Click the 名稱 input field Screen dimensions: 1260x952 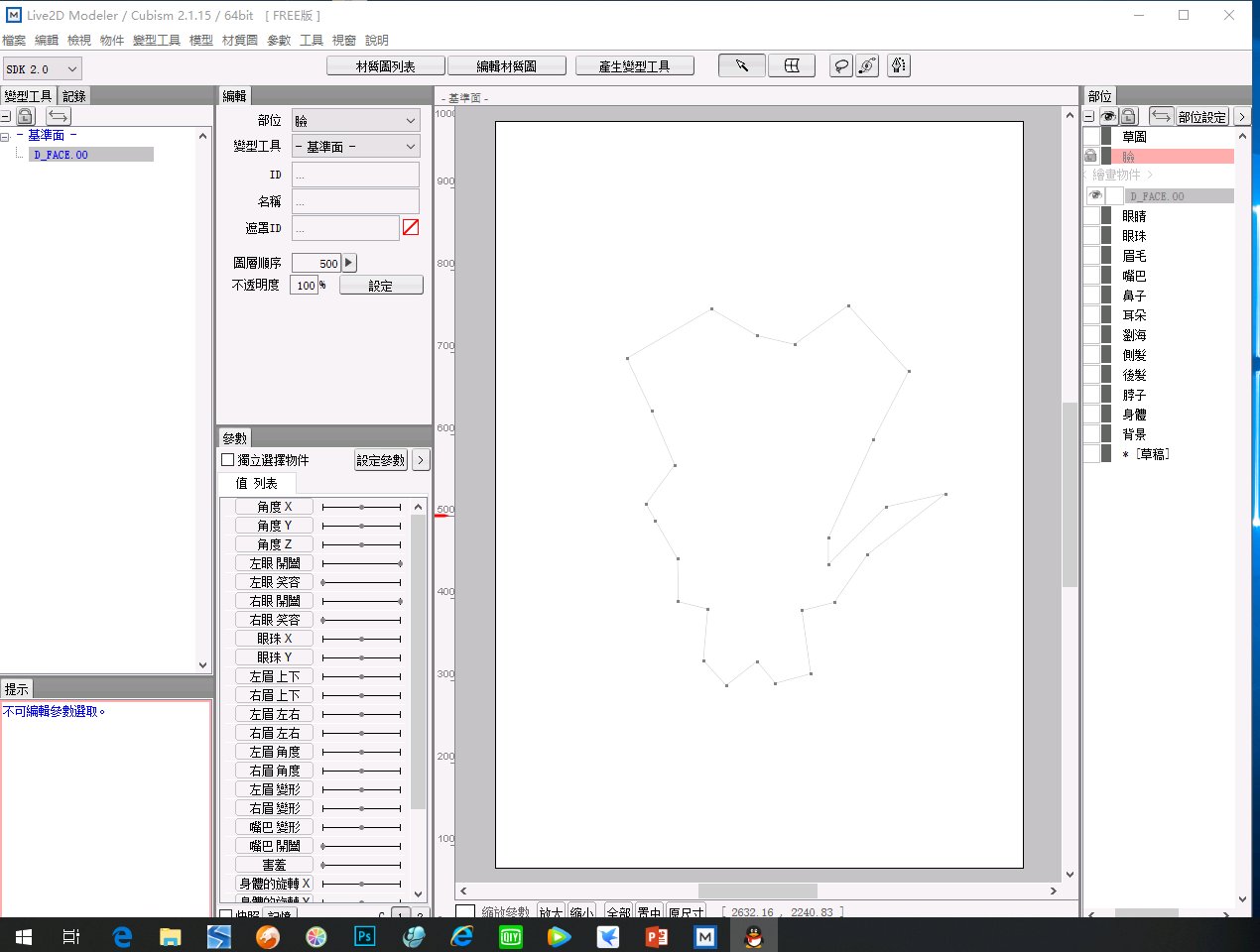pyautogui.click(x=355, y=200)
